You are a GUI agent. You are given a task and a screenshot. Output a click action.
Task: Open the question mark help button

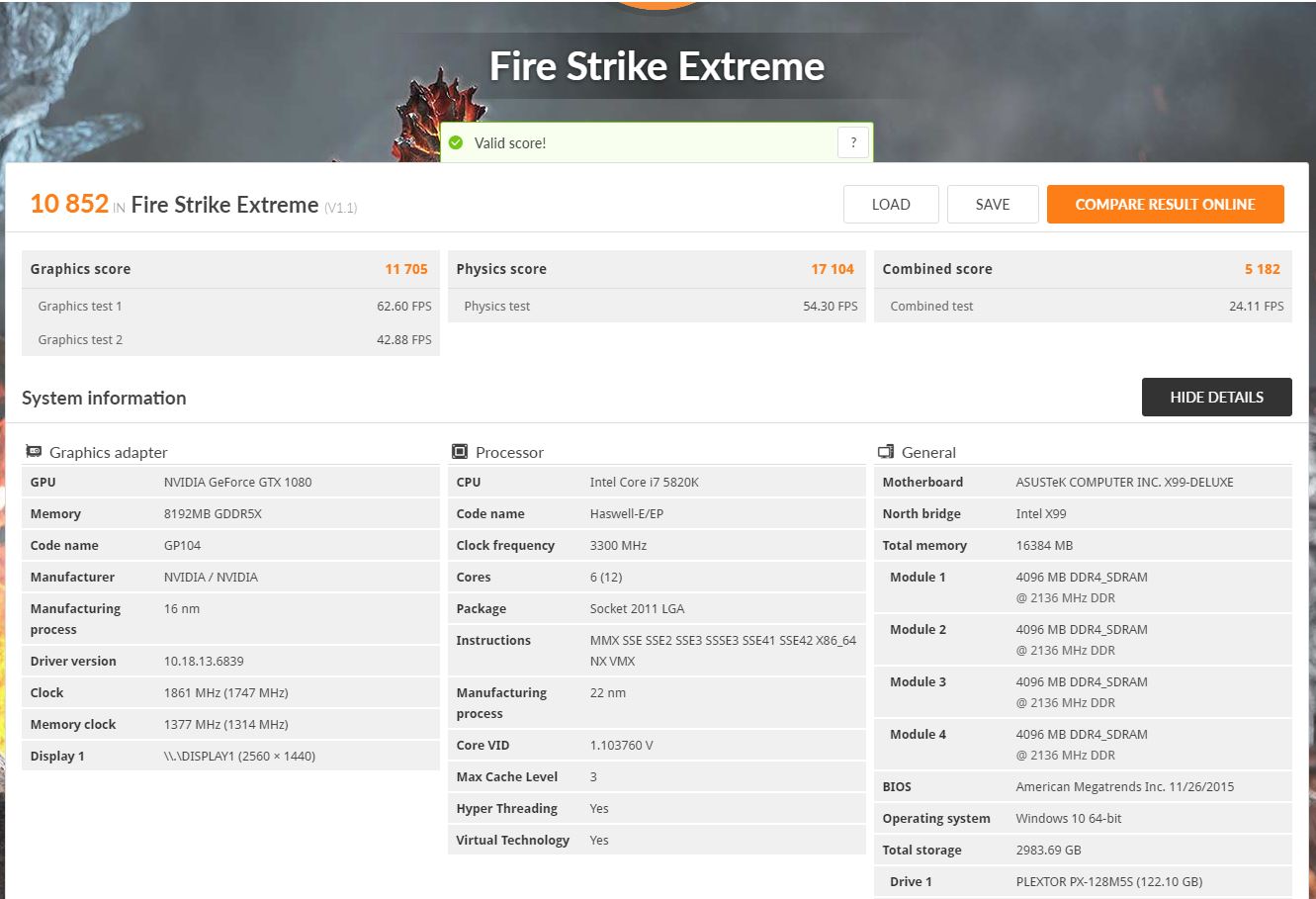[853, 142]
